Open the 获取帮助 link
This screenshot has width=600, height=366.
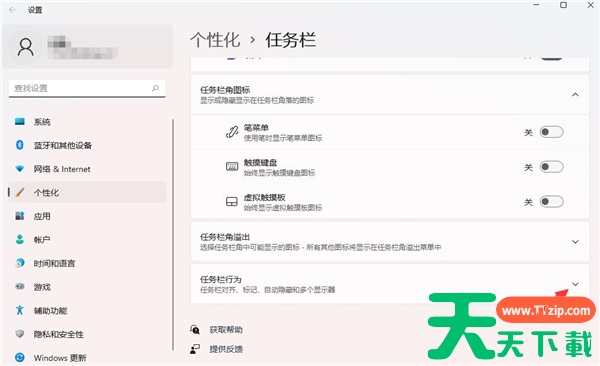[226, 330]
